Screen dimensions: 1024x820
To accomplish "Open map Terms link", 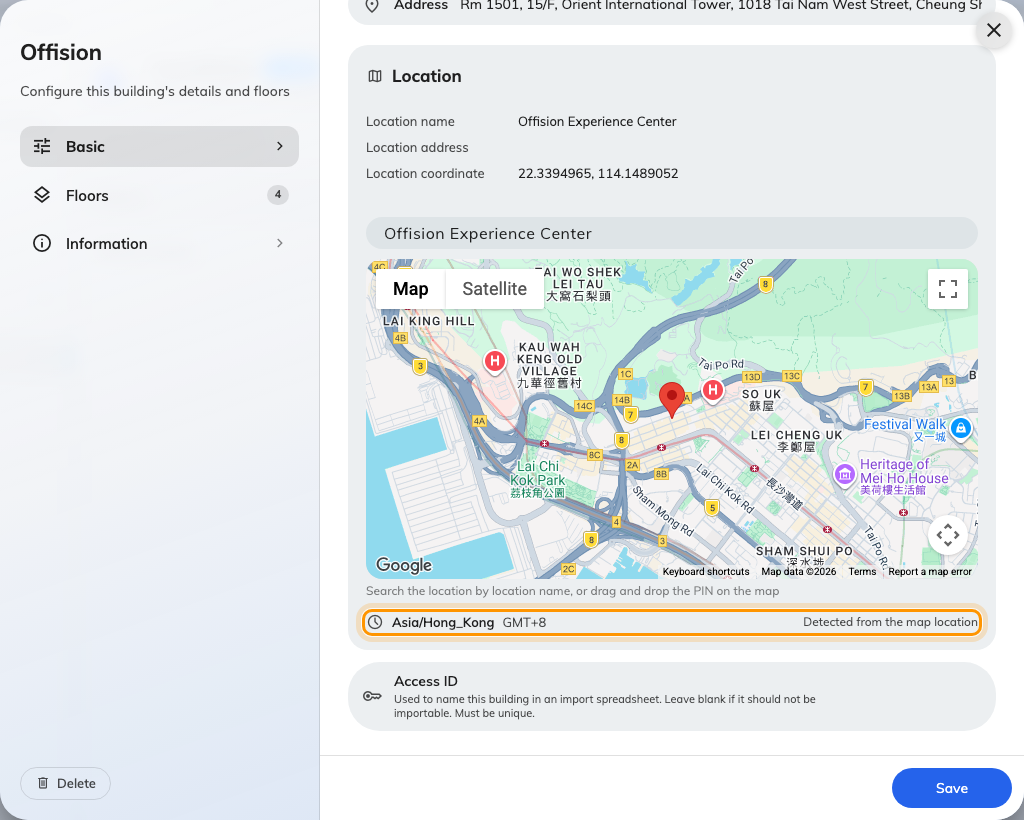I will click(862, 572).
